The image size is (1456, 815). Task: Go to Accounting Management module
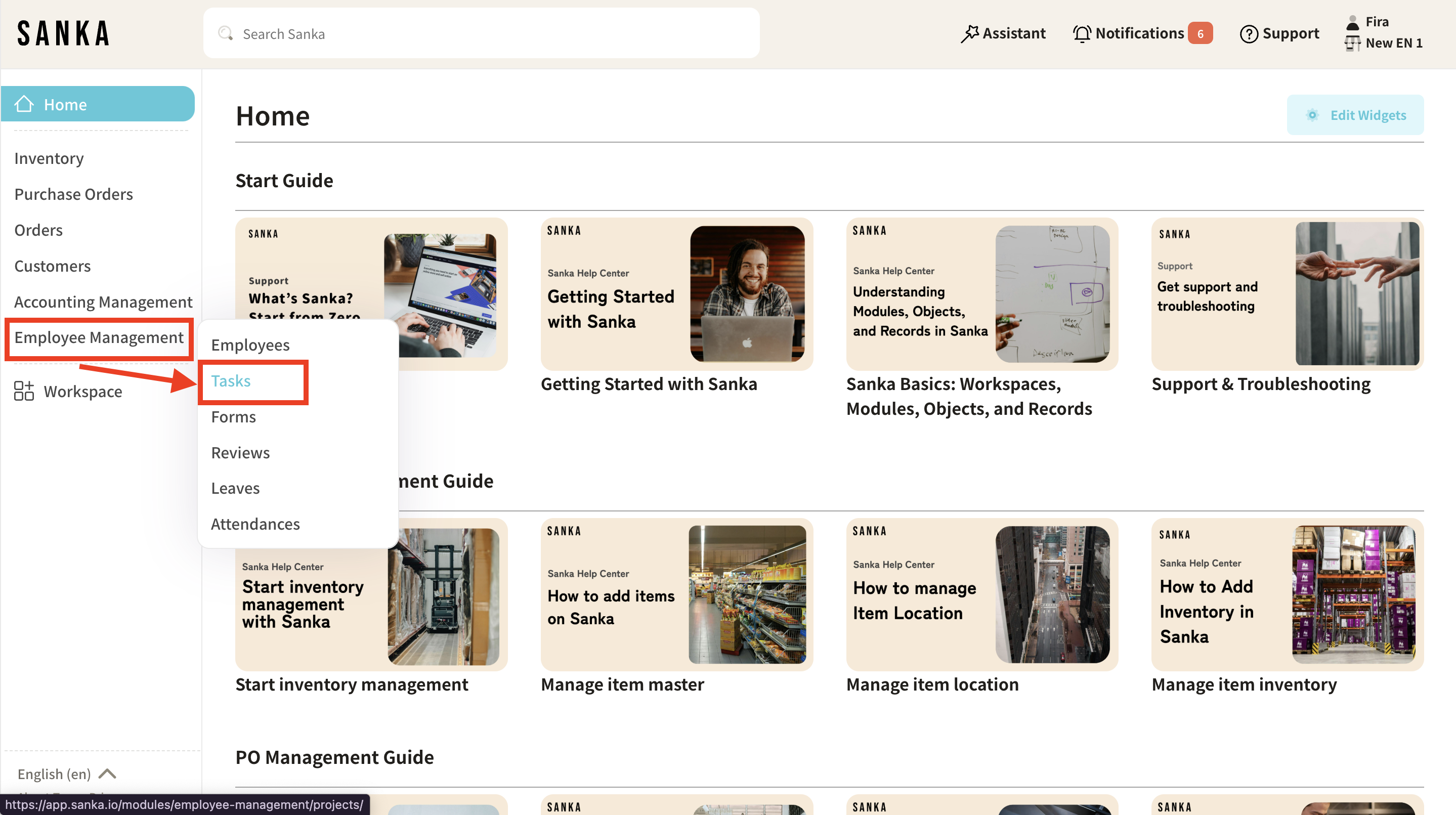coord(103,302)
